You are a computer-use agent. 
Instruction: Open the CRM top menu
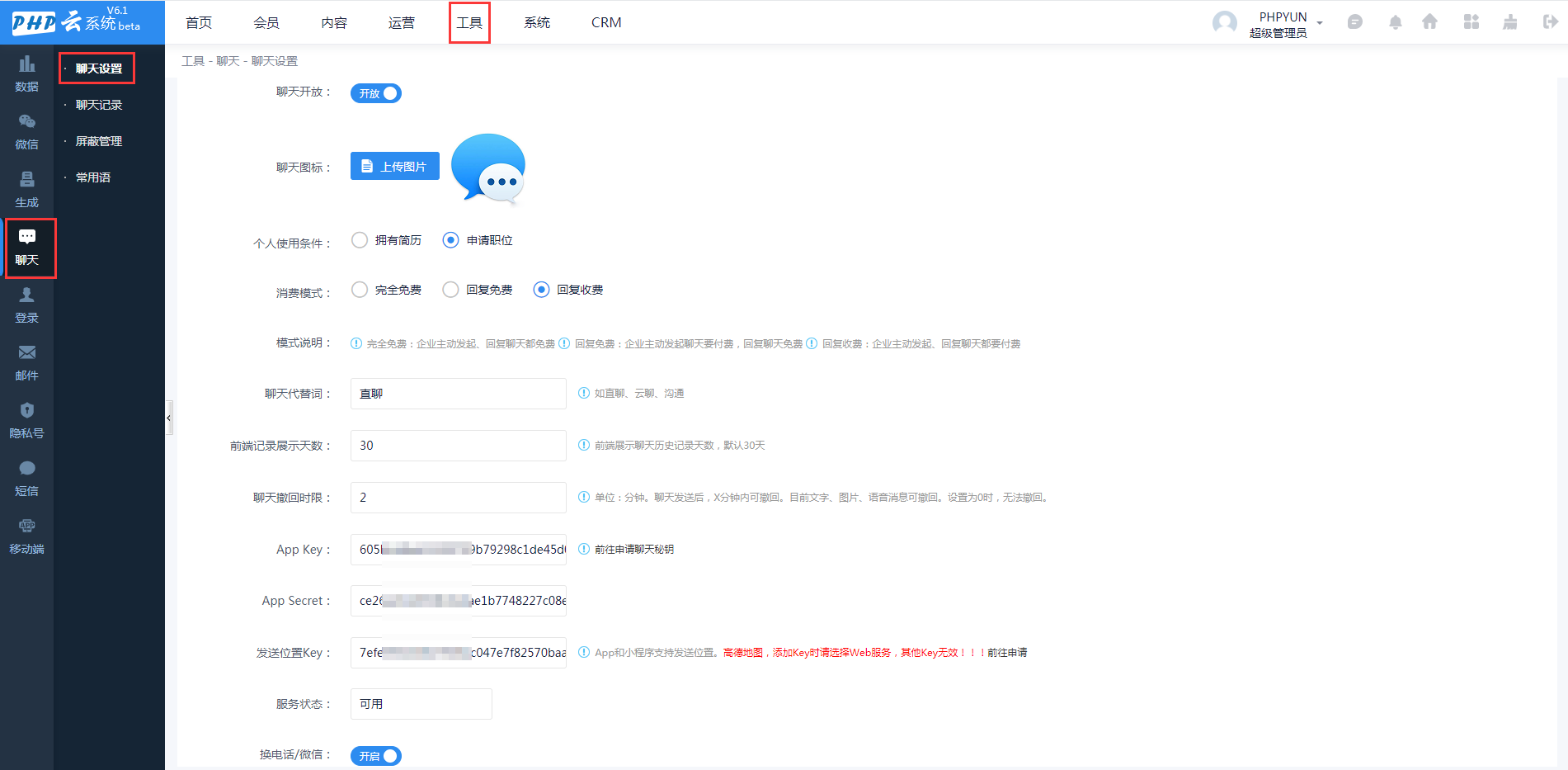pos(606,22)
